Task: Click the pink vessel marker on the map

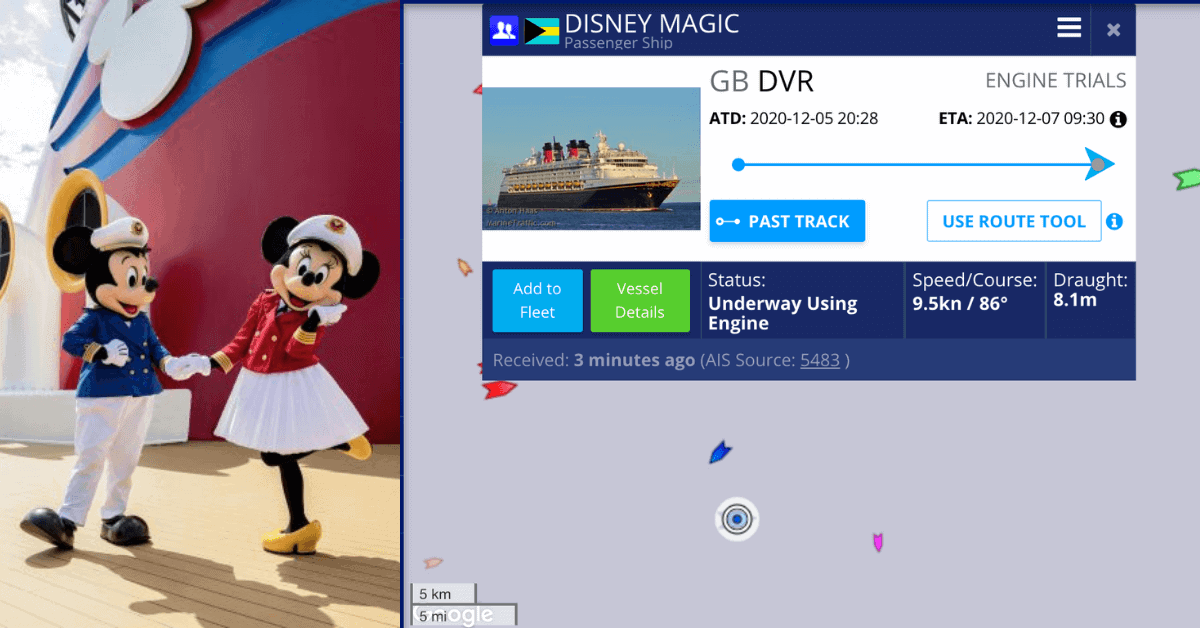Action: pyautogui.click(x=877, y=541)
